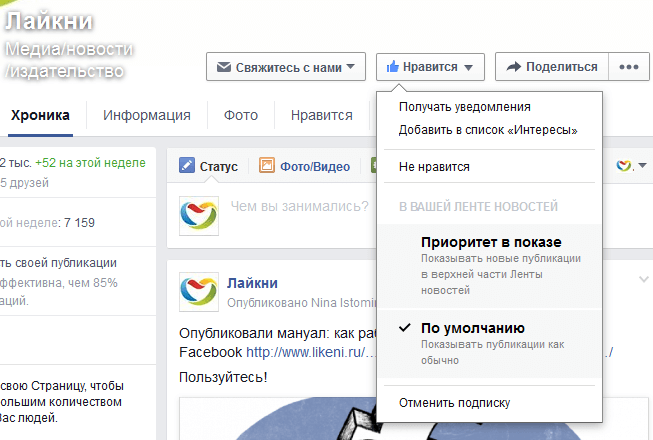
Task: Click the Лайкни page name link in post
Action: coord(252,283)
